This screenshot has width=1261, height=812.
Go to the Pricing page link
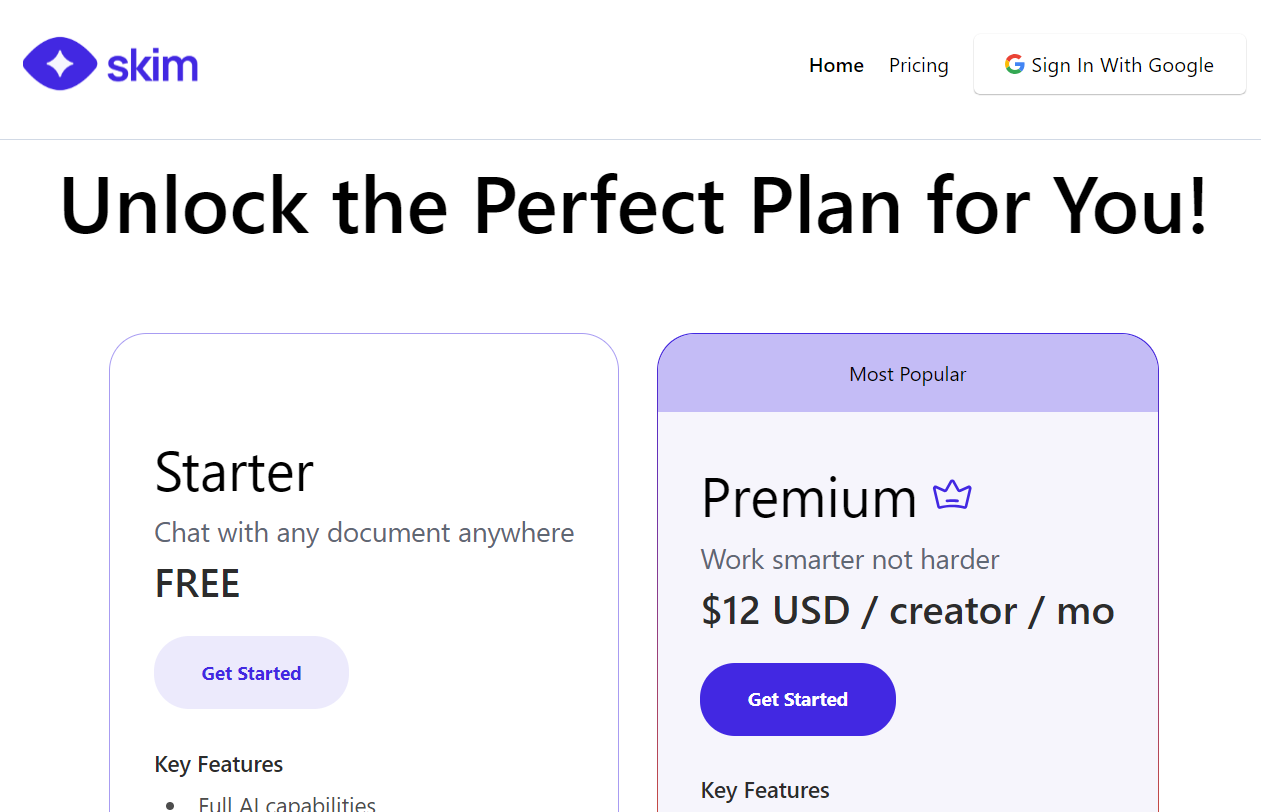tap(918, 65)
